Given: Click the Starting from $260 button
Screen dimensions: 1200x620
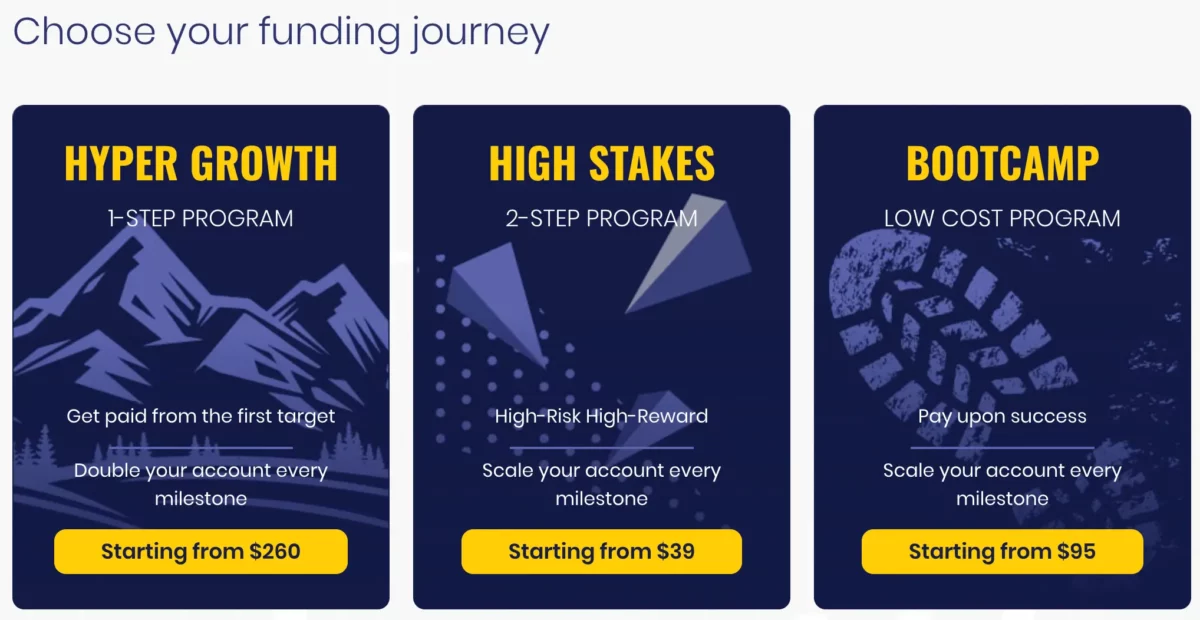Looking at the screenshot, I should (200, 551).
